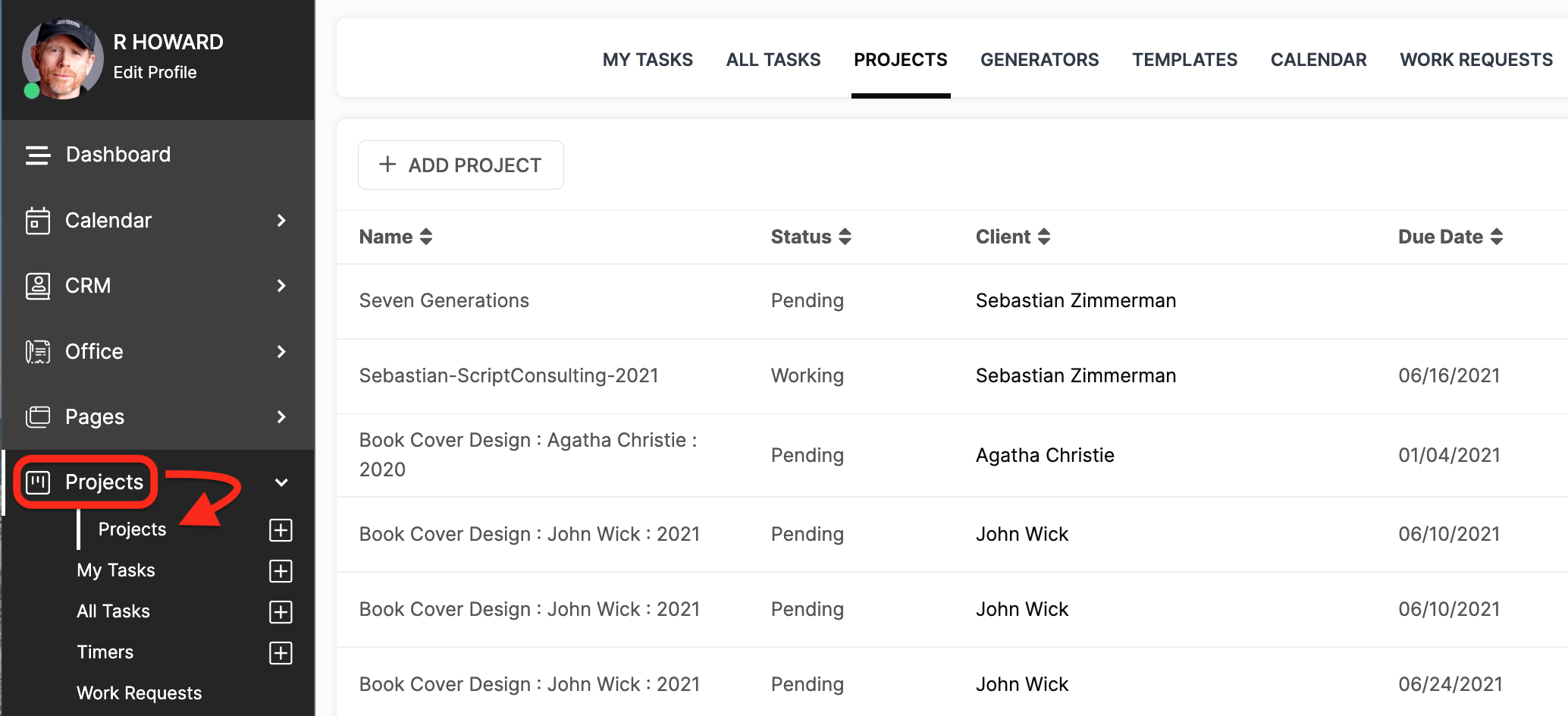Image resolution: width=1568 pixels, height=716 pixels.
Task: Click R Howard's profile avatar
Action: pyautogui.click(x=62, y=58)
